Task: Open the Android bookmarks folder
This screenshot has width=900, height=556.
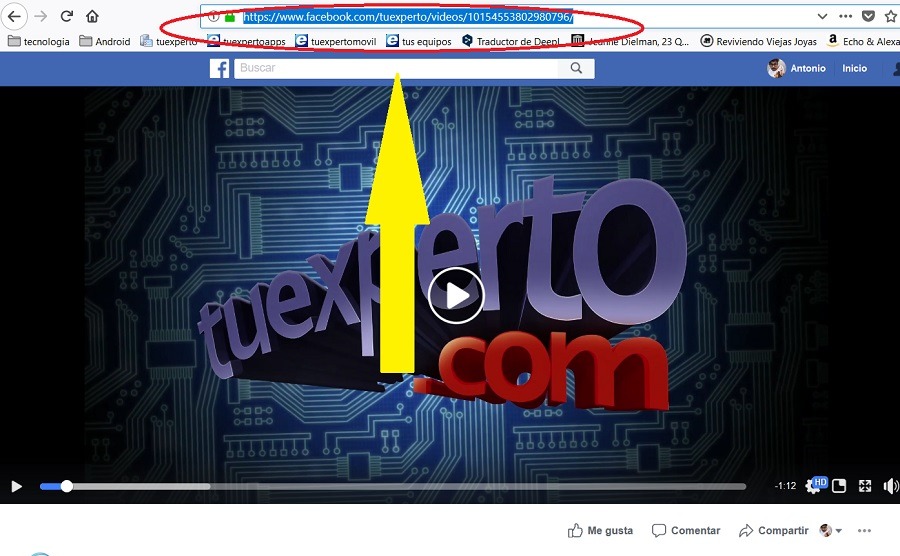Action: [x=105, y=41]
